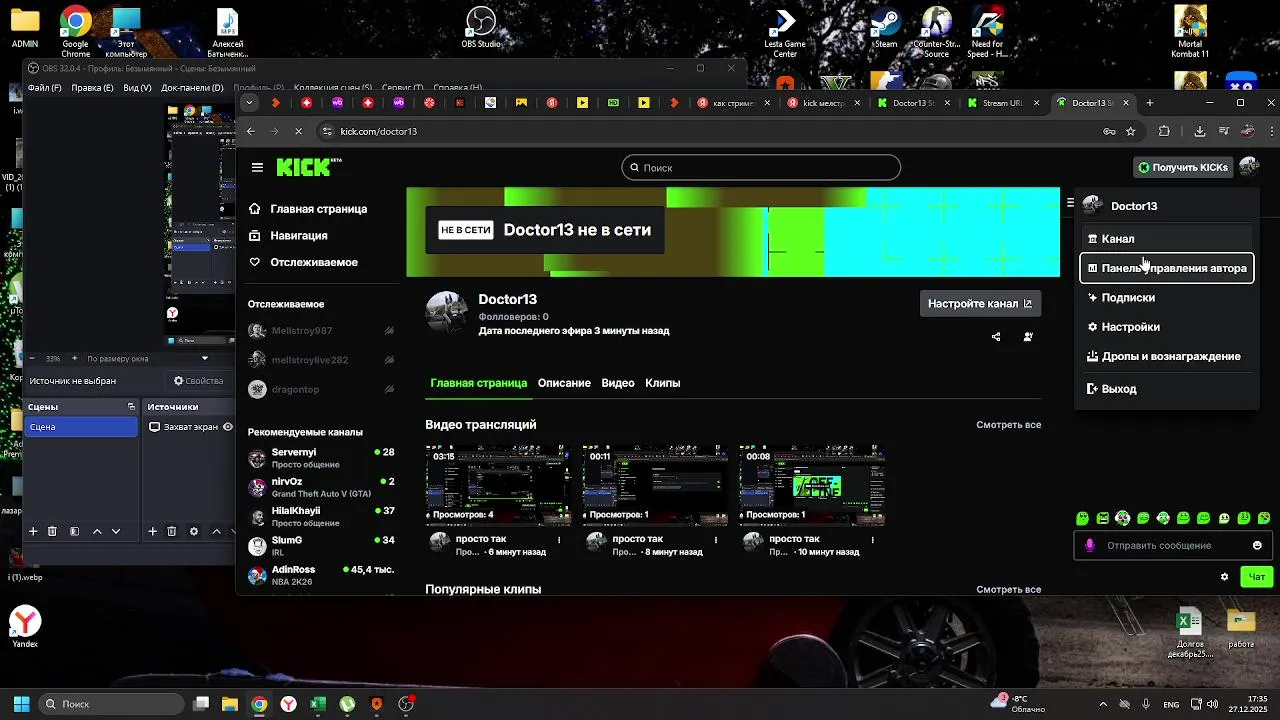Pop out the OBS Scenes dock
The image size is (1280, 720).
point(131,407)
